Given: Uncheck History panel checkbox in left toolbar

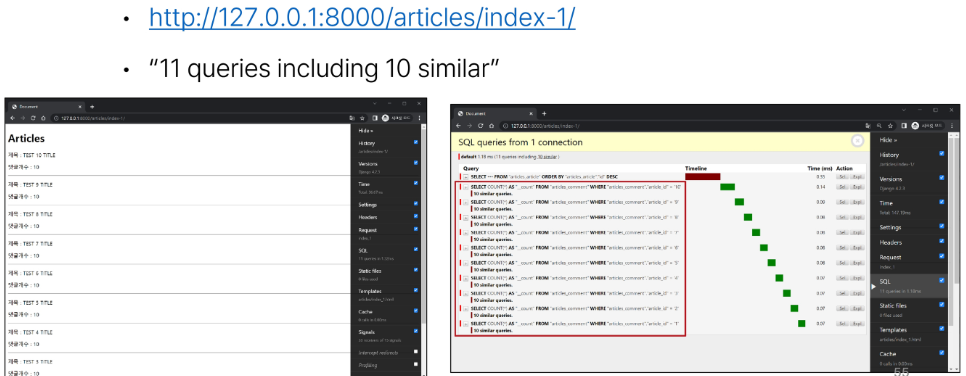Looking at the screenshot, I should click(x=416, y=142).
